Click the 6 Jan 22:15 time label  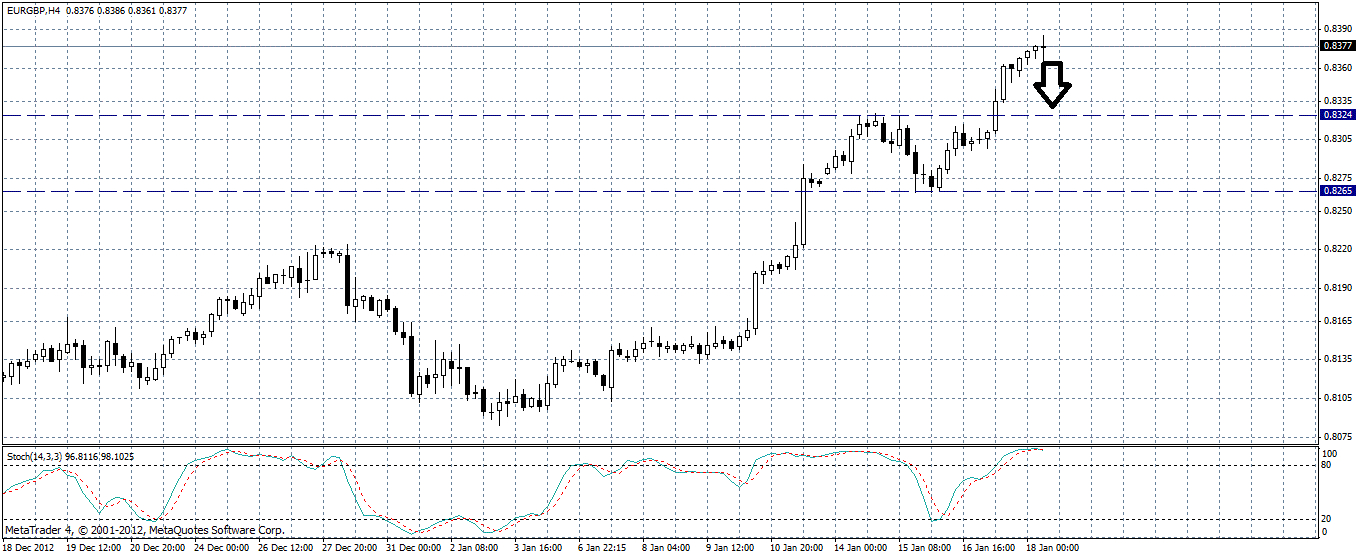pos(600,548)
